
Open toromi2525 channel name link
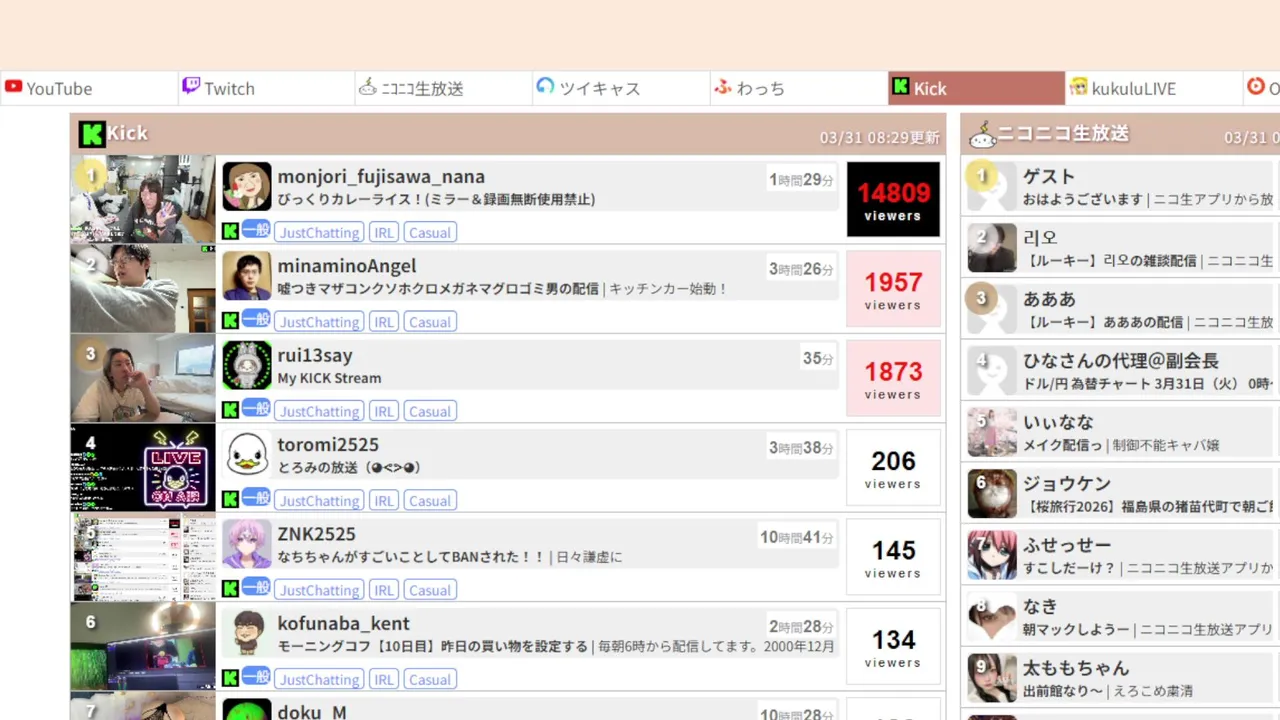(x=328, y=444)
